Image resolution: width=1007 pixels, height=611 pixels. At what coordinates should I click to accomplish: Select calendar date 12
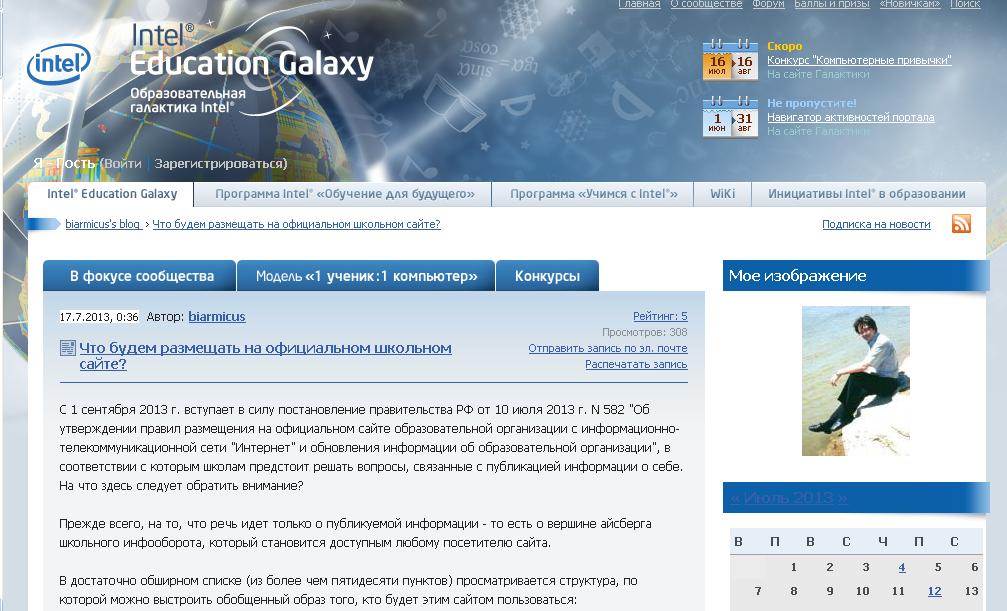pyautogui.click(x=934, y=591)
